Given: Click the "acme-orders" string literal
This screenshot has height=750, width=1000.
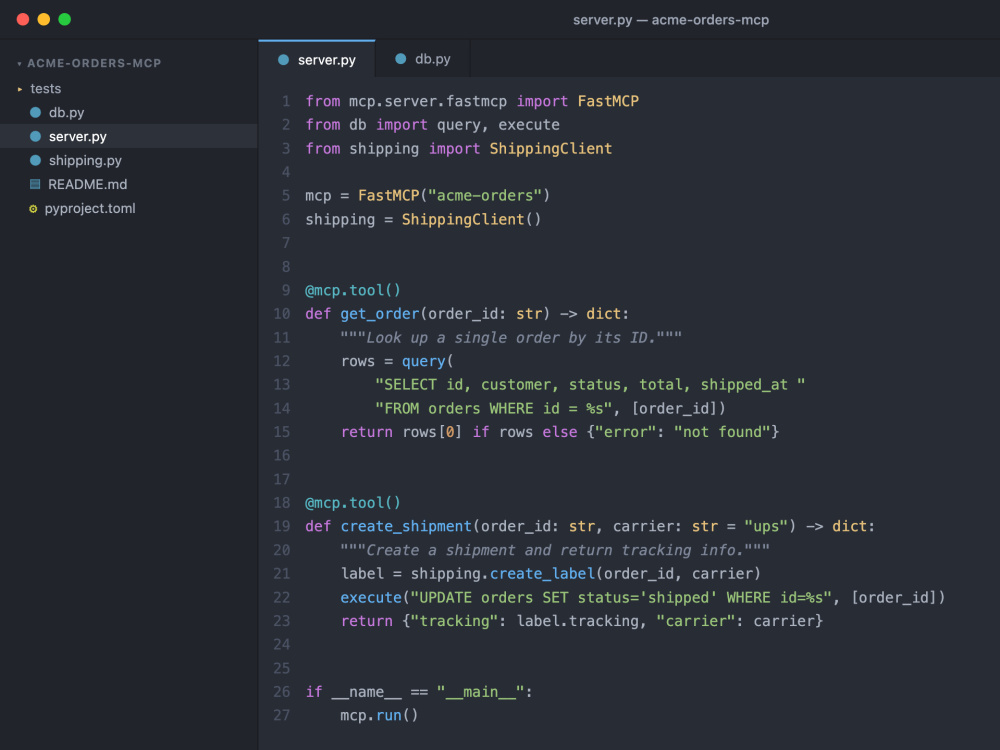Looking at the screenshot, I should (485, 196).
